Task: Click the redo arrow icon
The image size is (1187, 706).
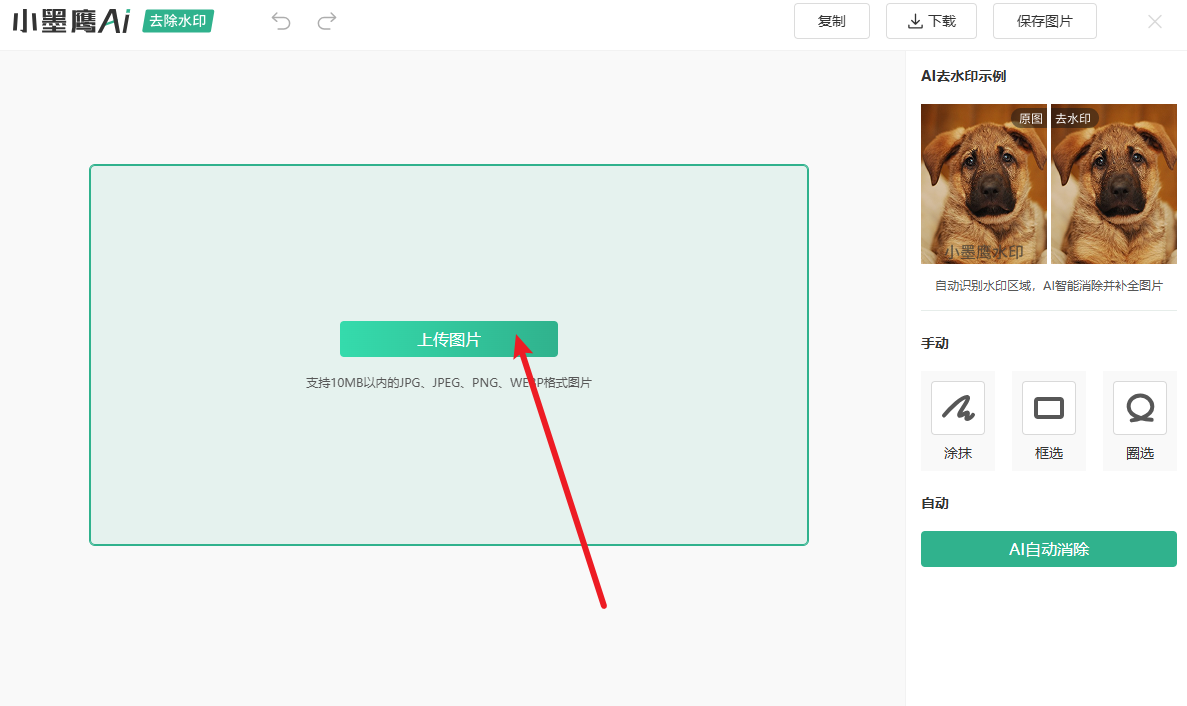Action: (x=326, y=21)
